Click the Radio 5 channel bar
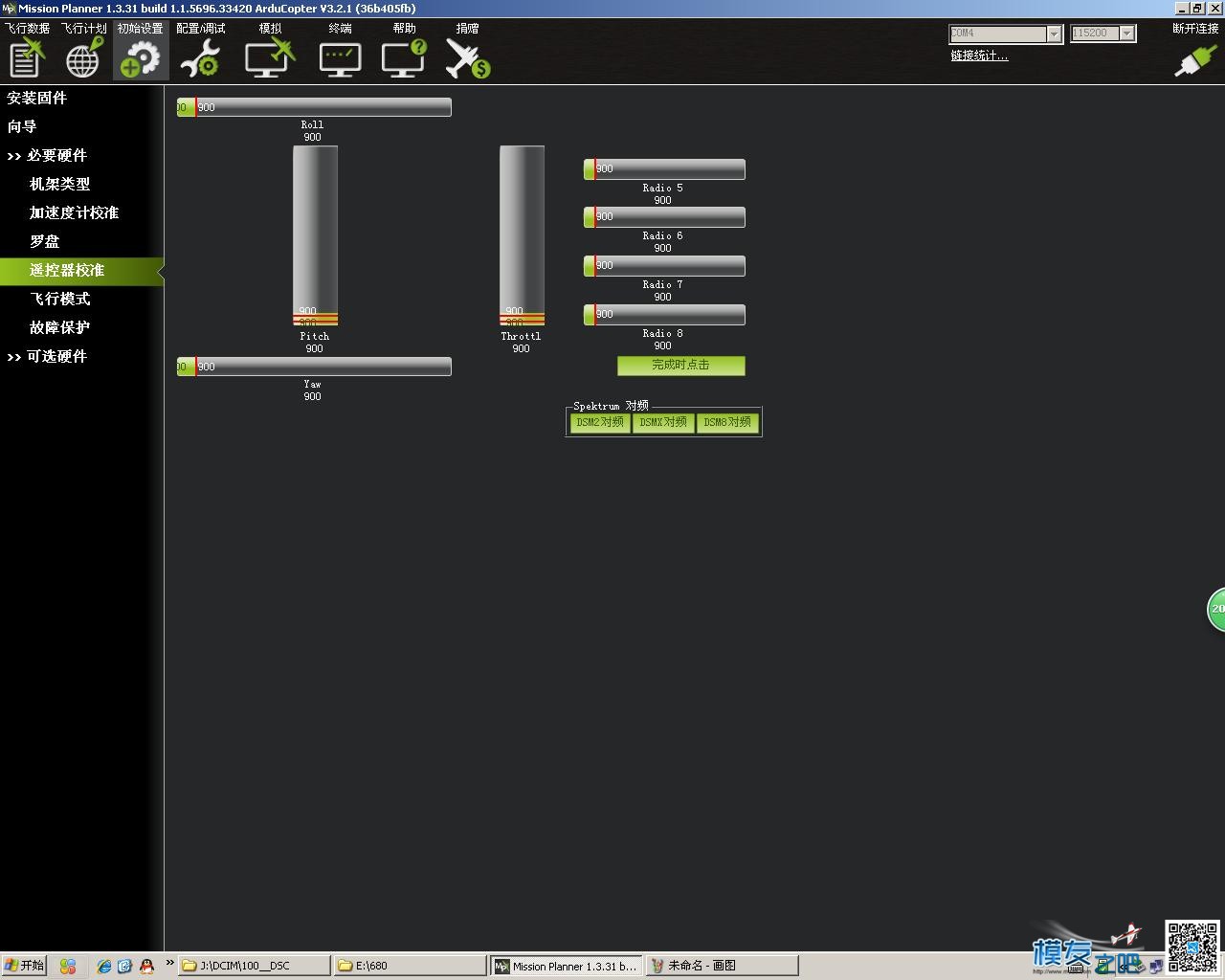Image resolution: width=1225 pixels, height=980 pixels. (664, 169)
